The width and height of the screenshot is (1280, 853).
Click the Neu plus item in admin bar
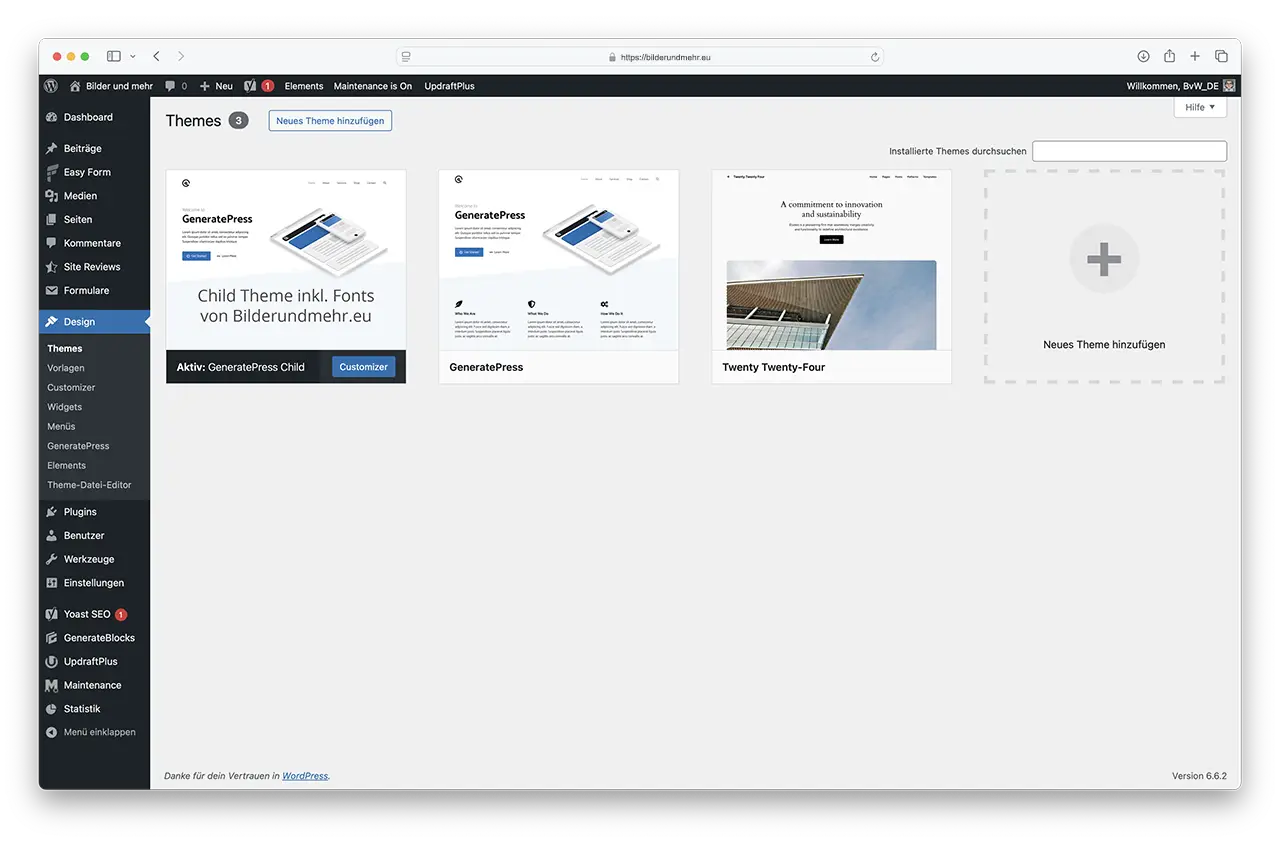[216, 86]
